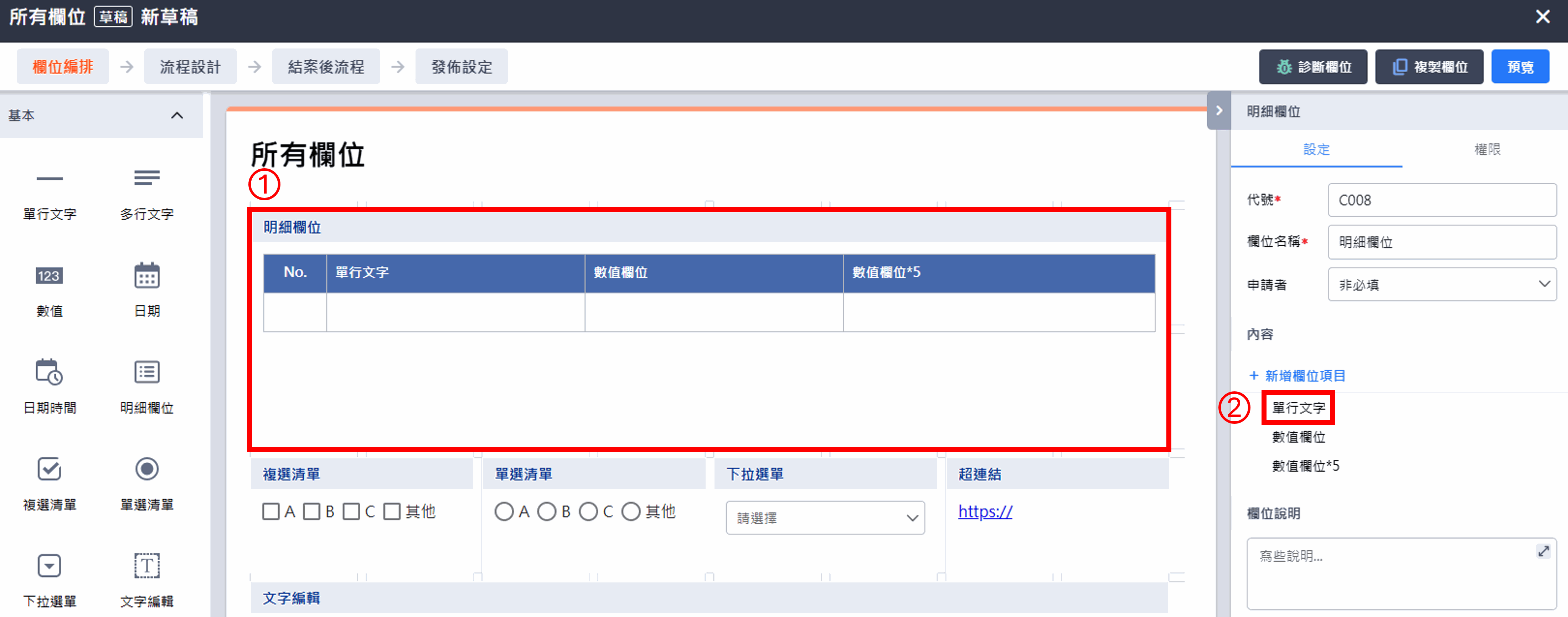Screen dimensions: 1568x617
Task: Expand 欄位說明 textarea with corner arrow icon
Action: point(1544,551)
